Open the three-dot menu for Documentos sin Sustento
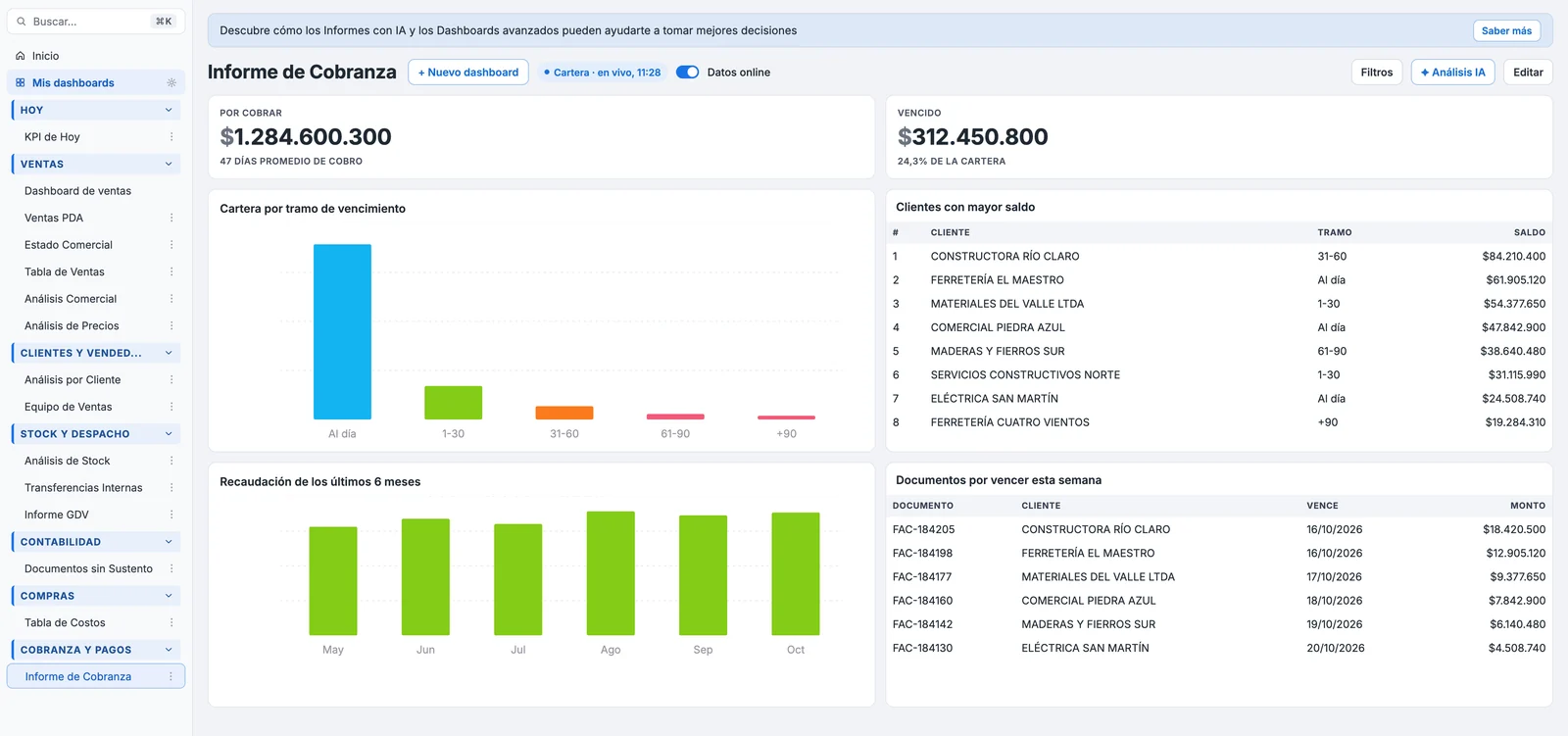Screen dimensions: 1568x736 coord(171,568)
